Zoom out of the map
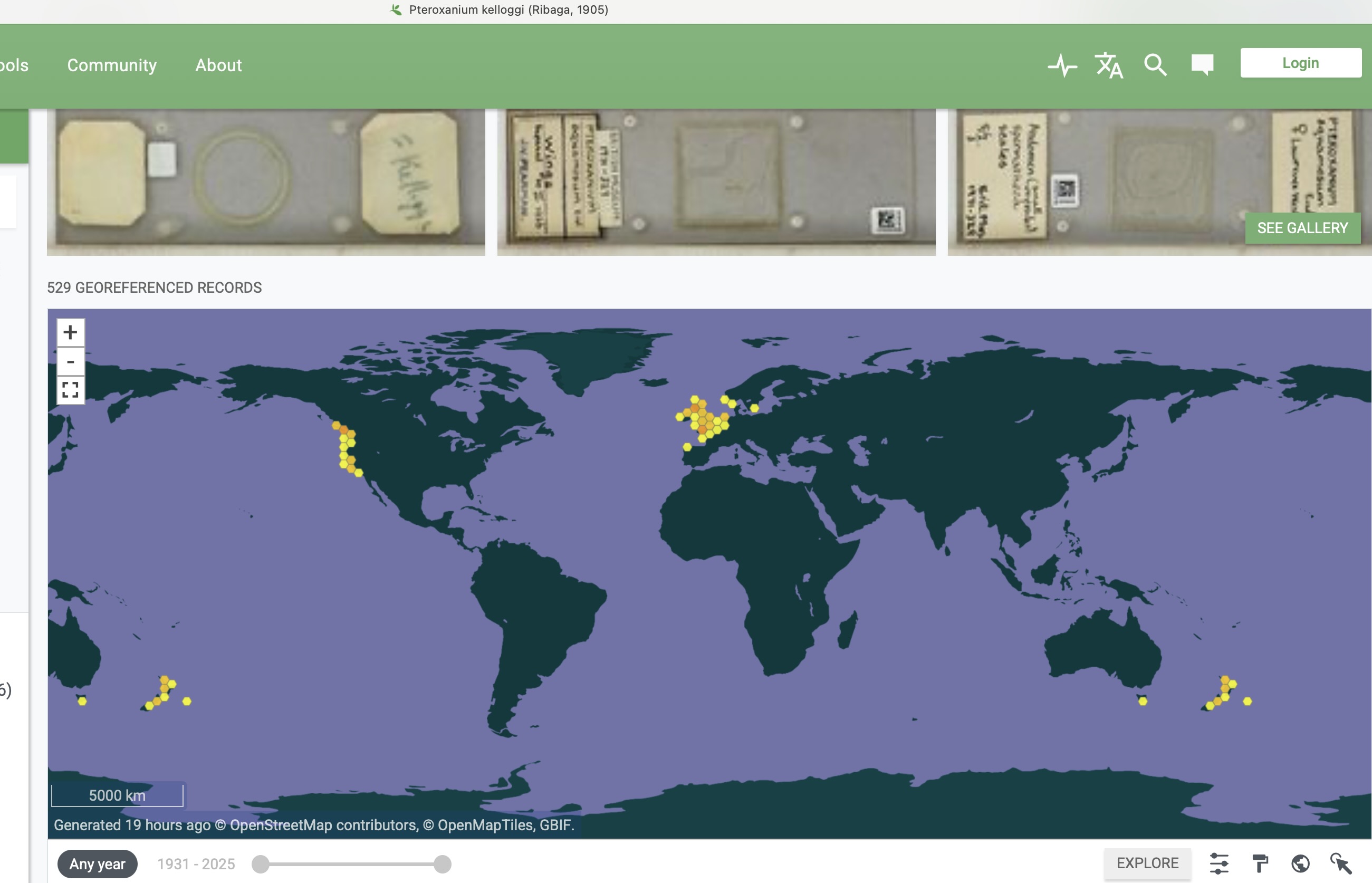Image resolution: width=1372 pixels, height=883 pixels. click(x=71, y=362)
